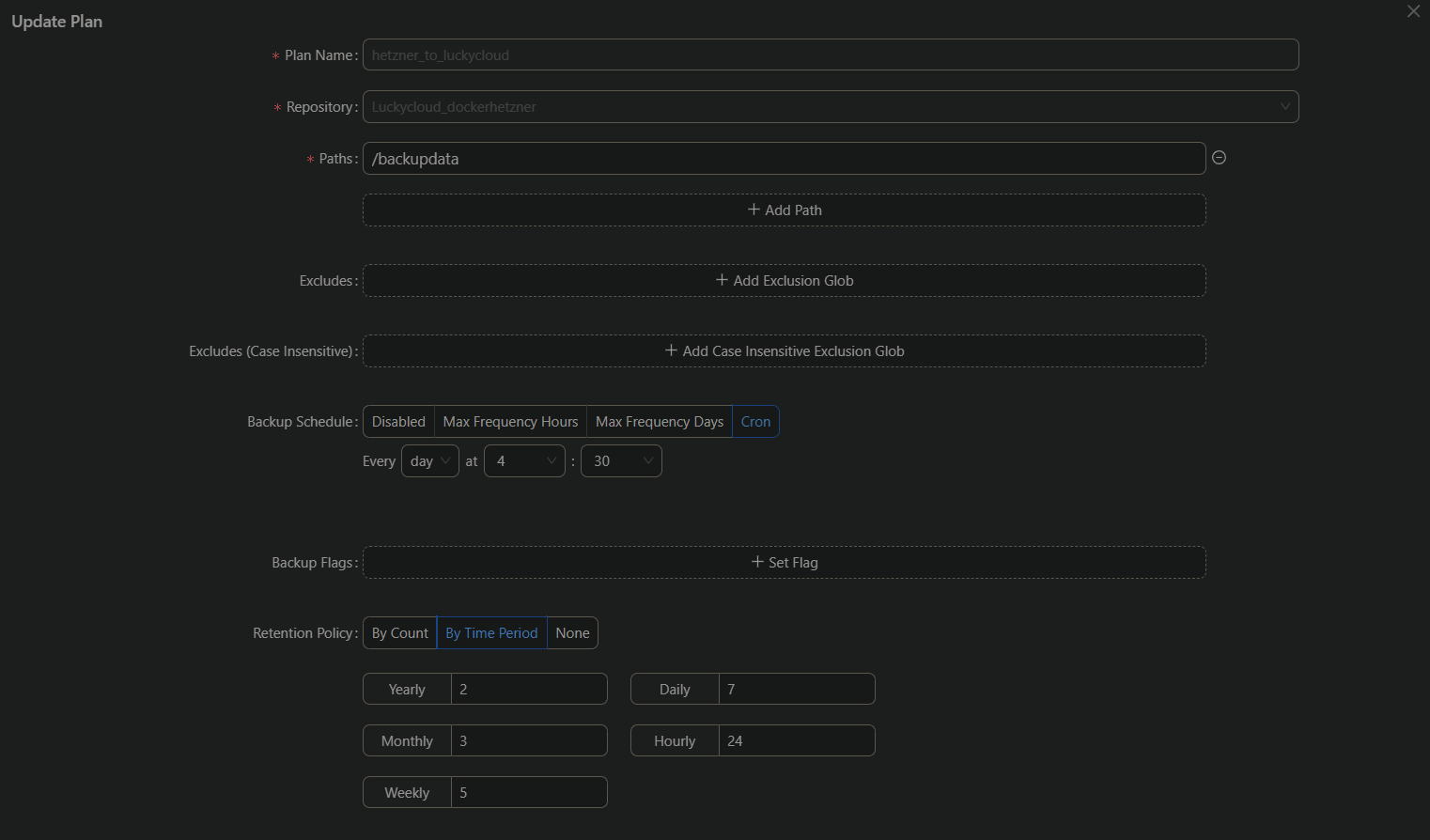This screenshot has width=1430, height=840.
Task: Open the hour dropdown showing 4
Action: [524, 461]
